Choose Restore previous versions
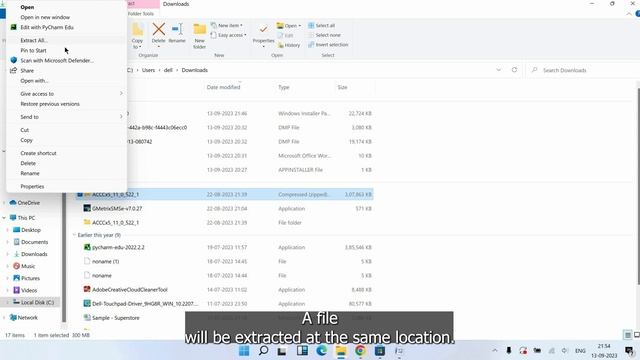This screenshot has width=640, height=360. tap(66, 104)
